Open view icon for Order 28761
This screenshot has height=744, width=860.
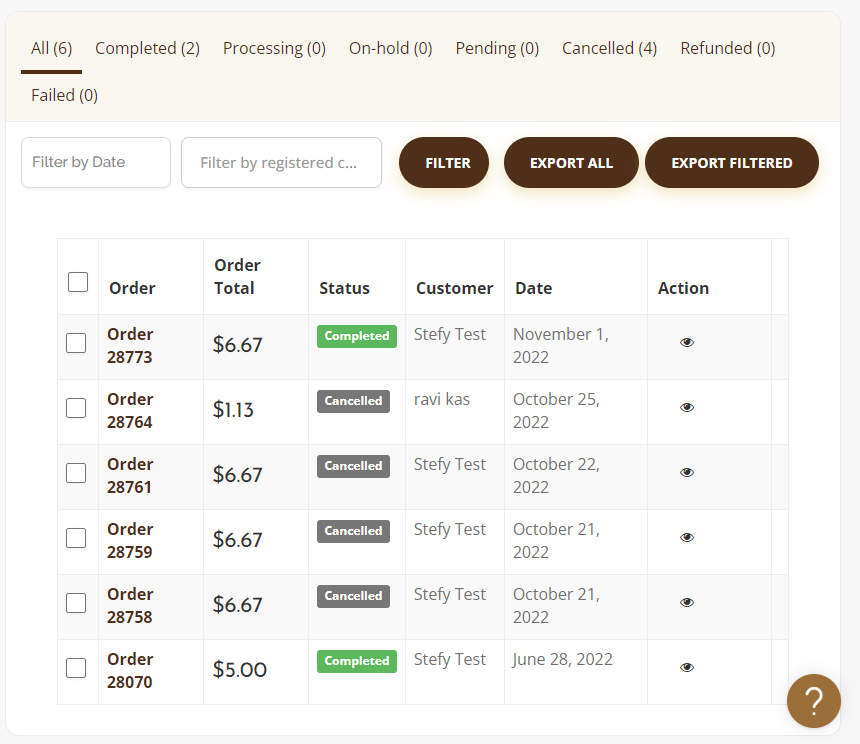pos(687,472)
